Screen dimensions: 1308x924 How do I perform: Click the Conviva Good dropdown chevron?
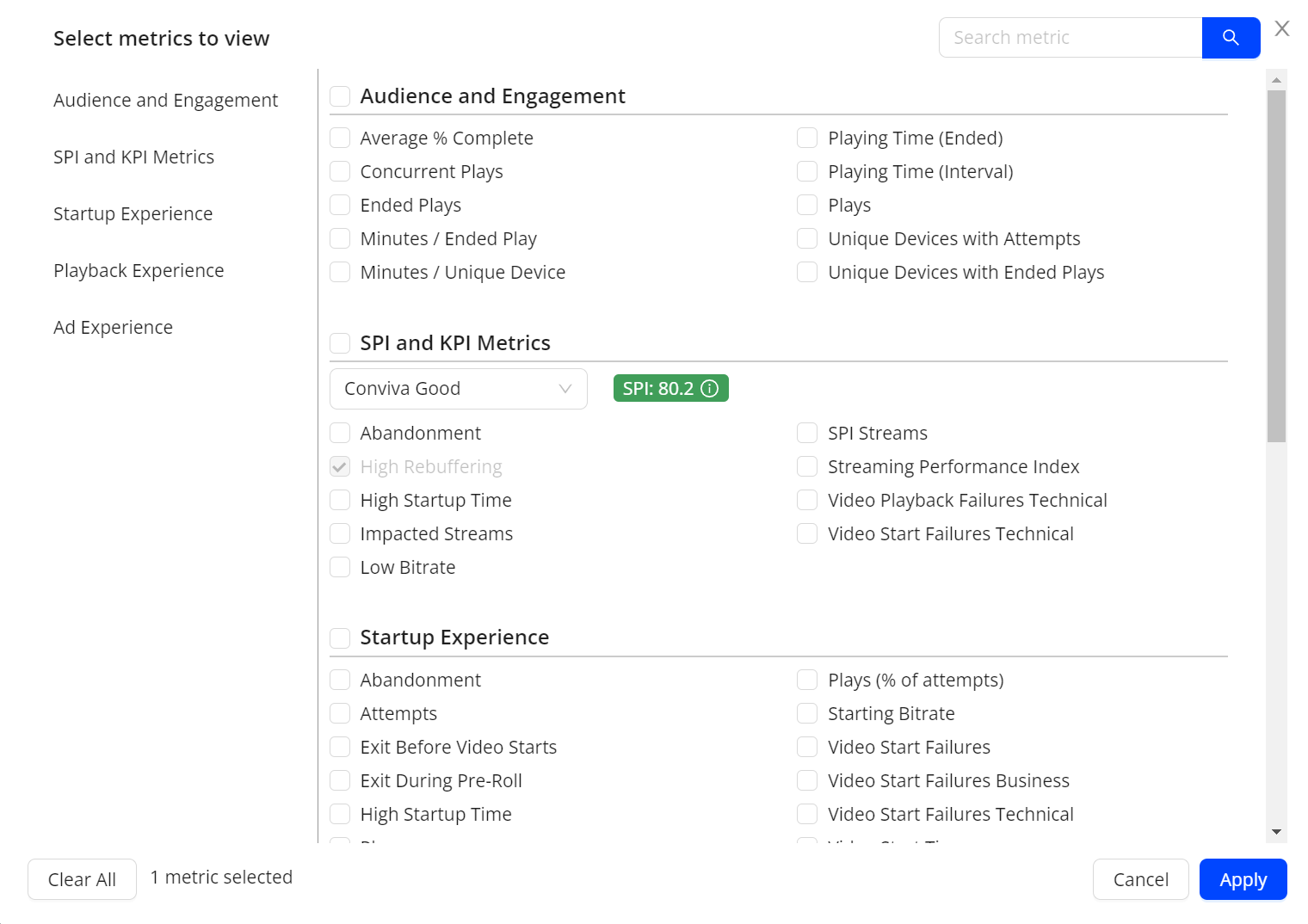pos(565,389)
